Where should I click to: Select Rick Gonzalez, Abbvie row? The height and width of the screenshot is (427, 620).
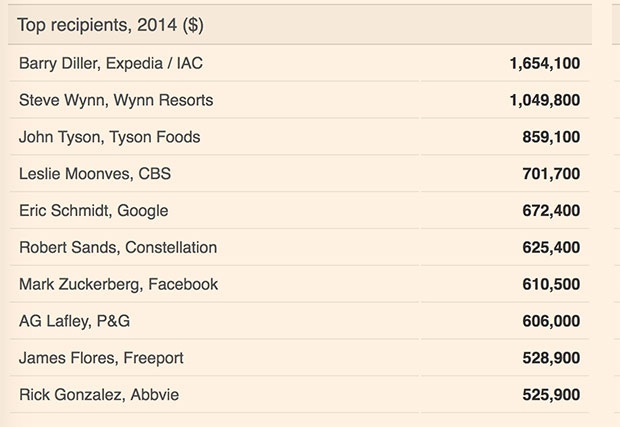300,394
